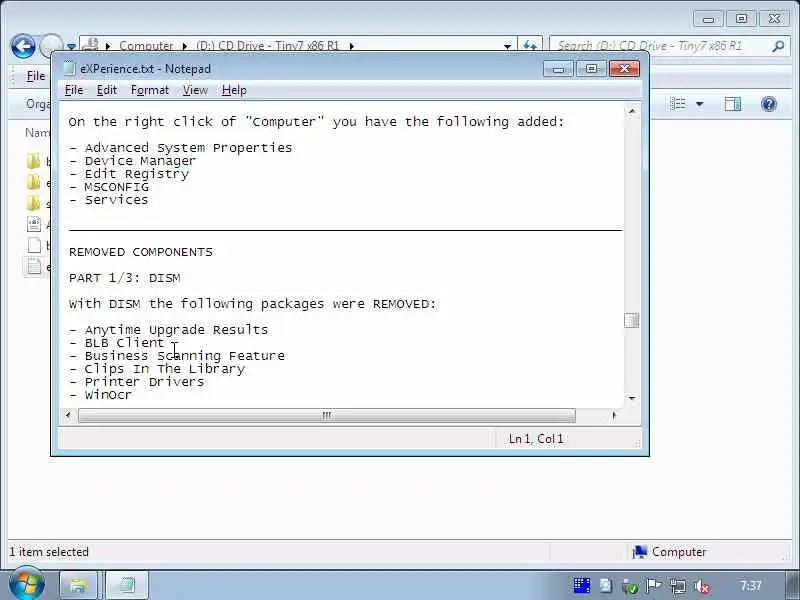Click the Explorer Back navigation button

point(23,46)
